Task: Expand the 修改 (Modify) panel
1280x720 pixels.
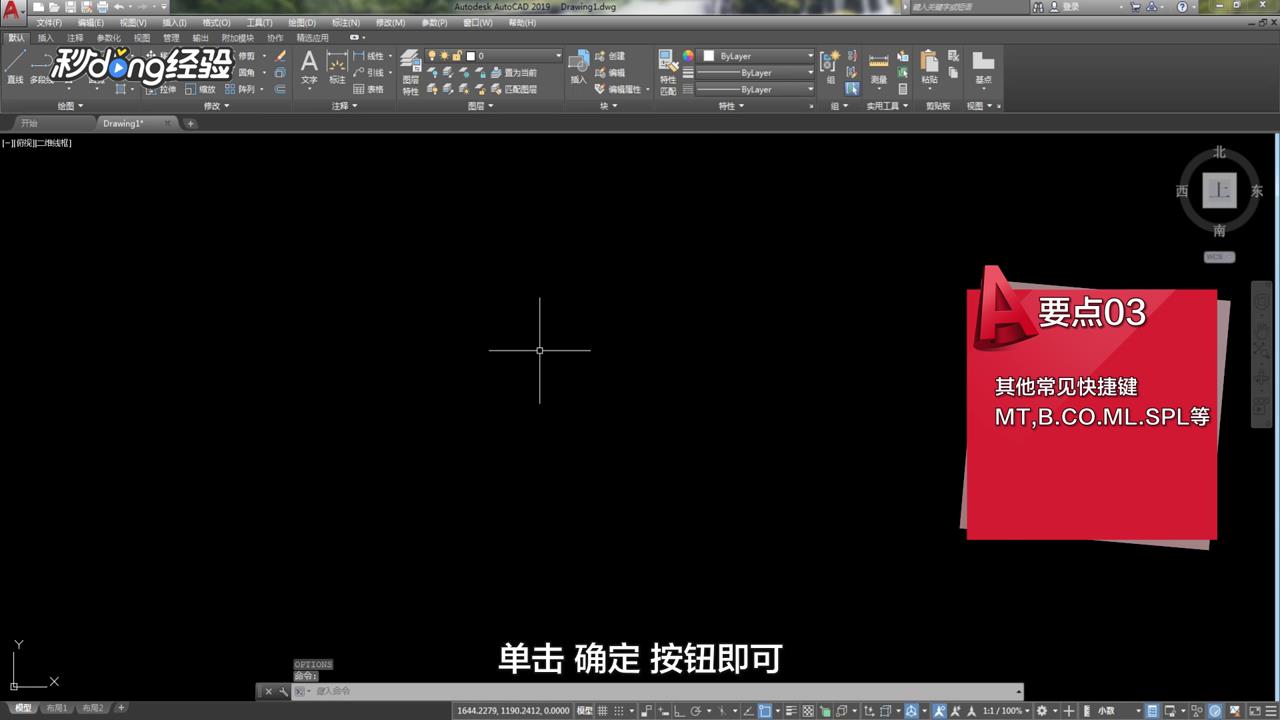Action: point(216,106)
